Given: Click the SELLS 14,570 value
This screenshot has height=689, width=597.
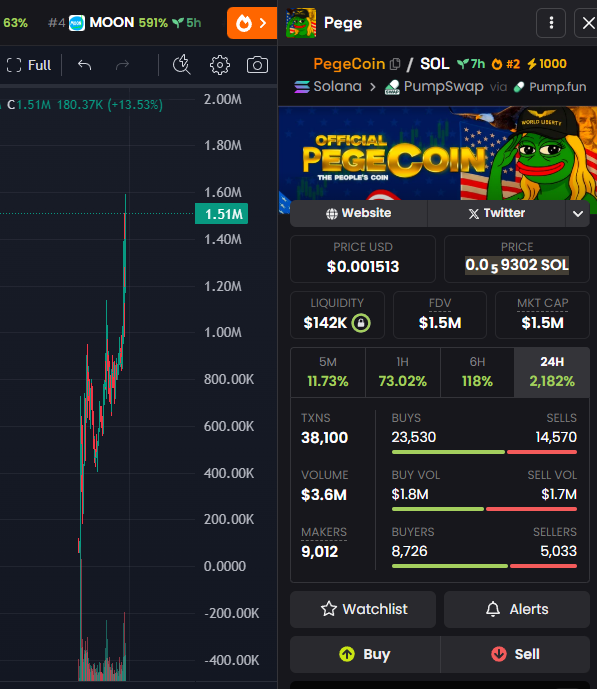Looking at the screenshot, I should tap(556, 437).
